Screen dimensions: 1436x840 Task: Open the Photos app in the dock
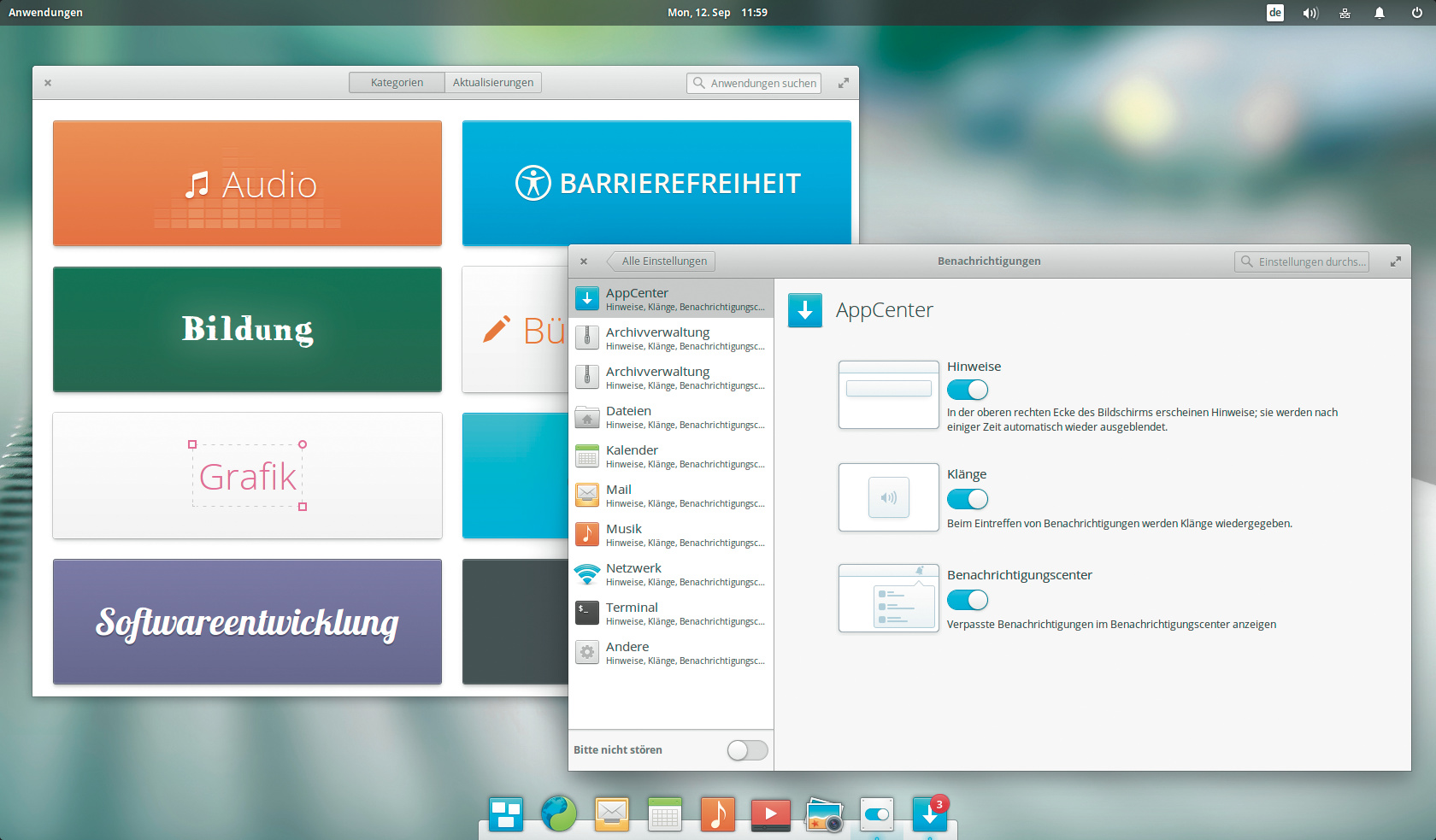pyautogui.click(x=824, y=814)
